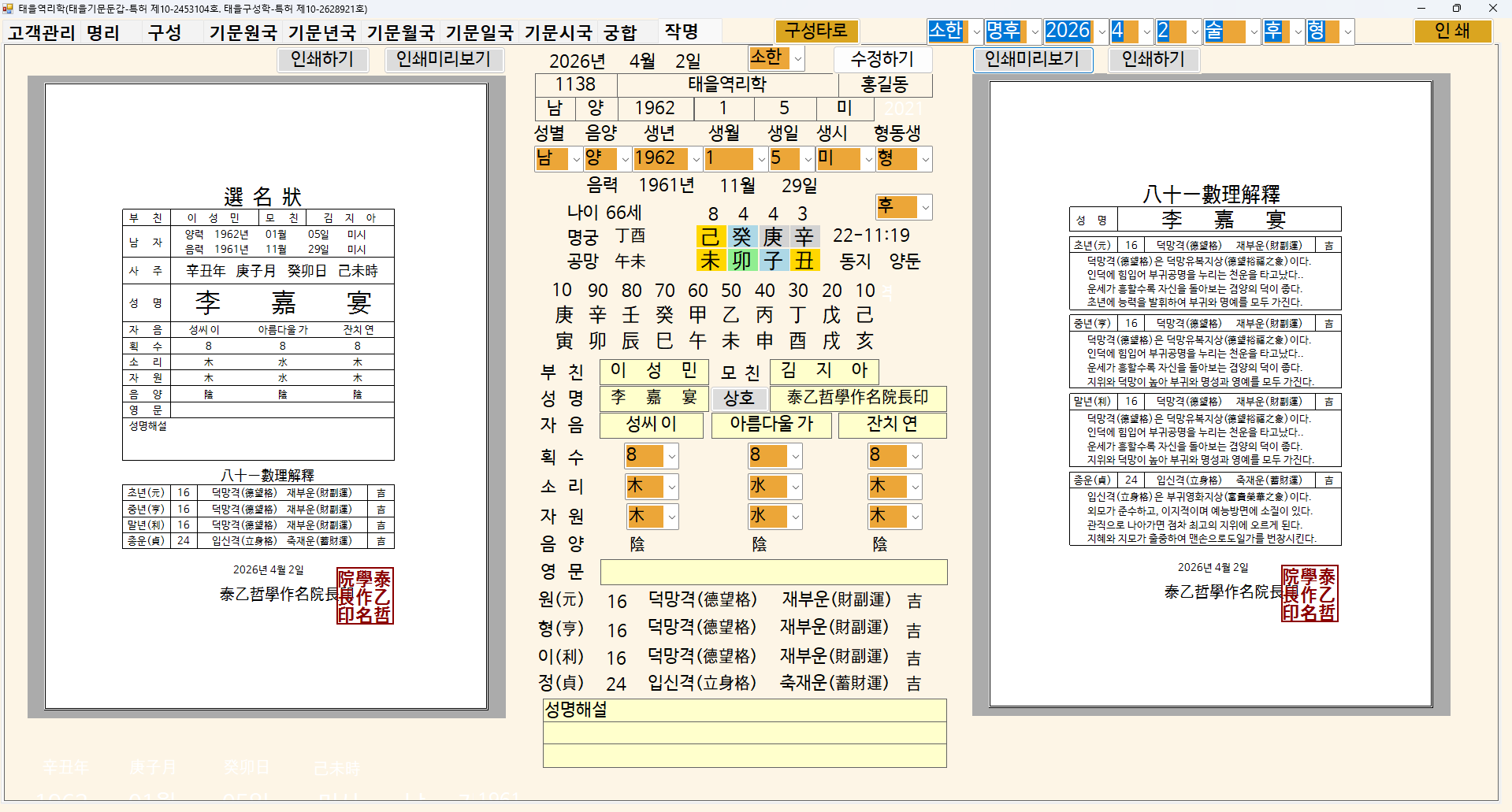Open first 소리 木 dropdown
Screen dimensions: 1512x812
tap(671, 487)
